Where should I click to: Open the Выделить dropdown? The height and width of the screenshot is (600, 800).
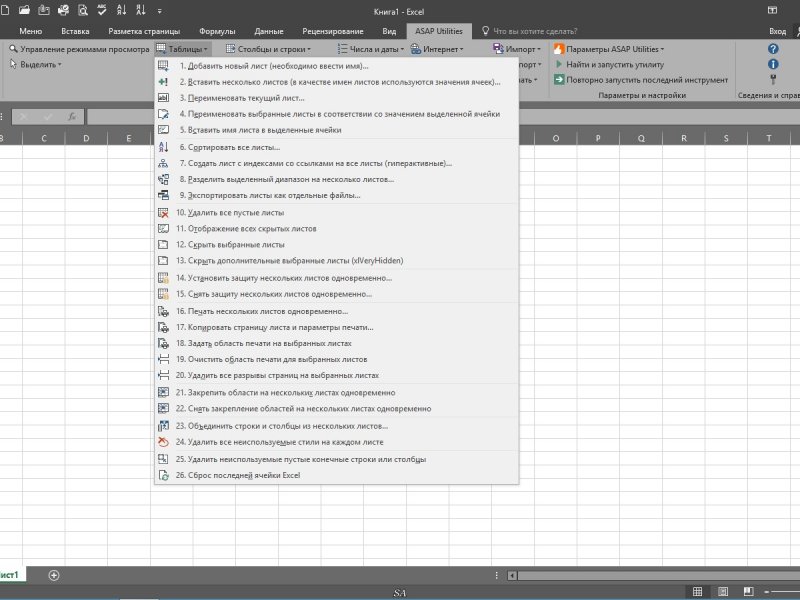35,64
